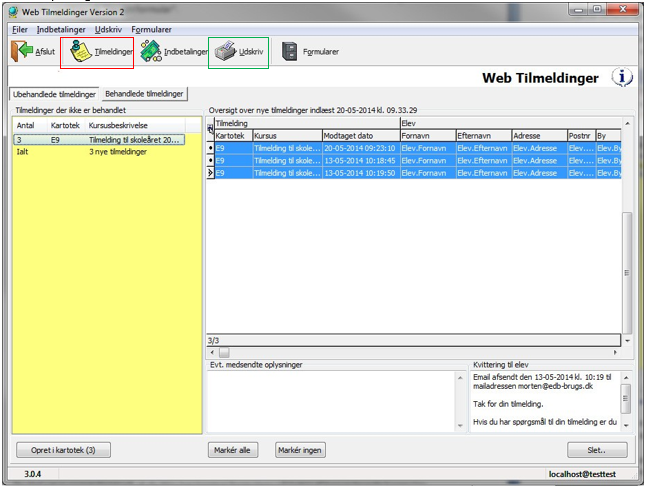This screenshot has height=486, width=645.
Task: Click the Afslut exit door icon
Action: [x=22, y=51]
